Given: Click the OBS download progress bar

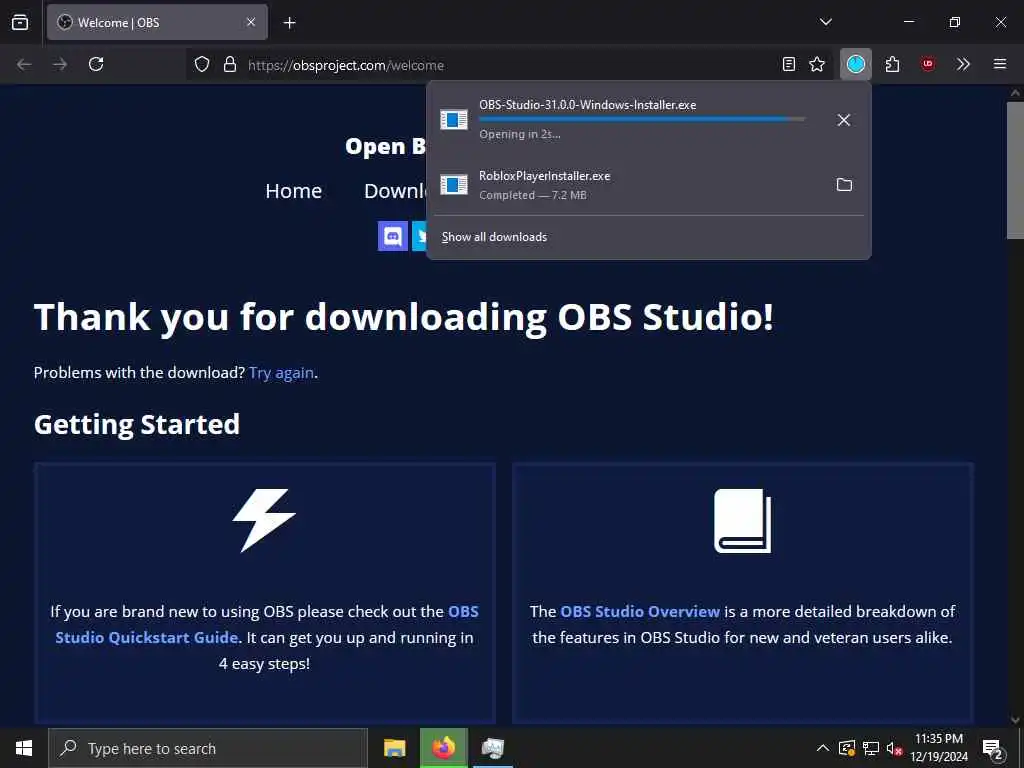Looking at the screenshot, I should tap(642, 119).
